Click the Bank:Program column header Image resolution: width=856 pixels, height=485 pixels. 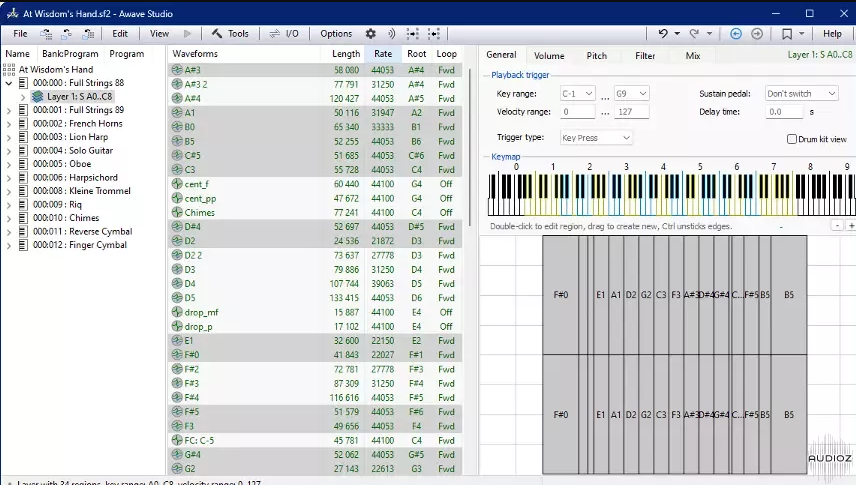70,54
